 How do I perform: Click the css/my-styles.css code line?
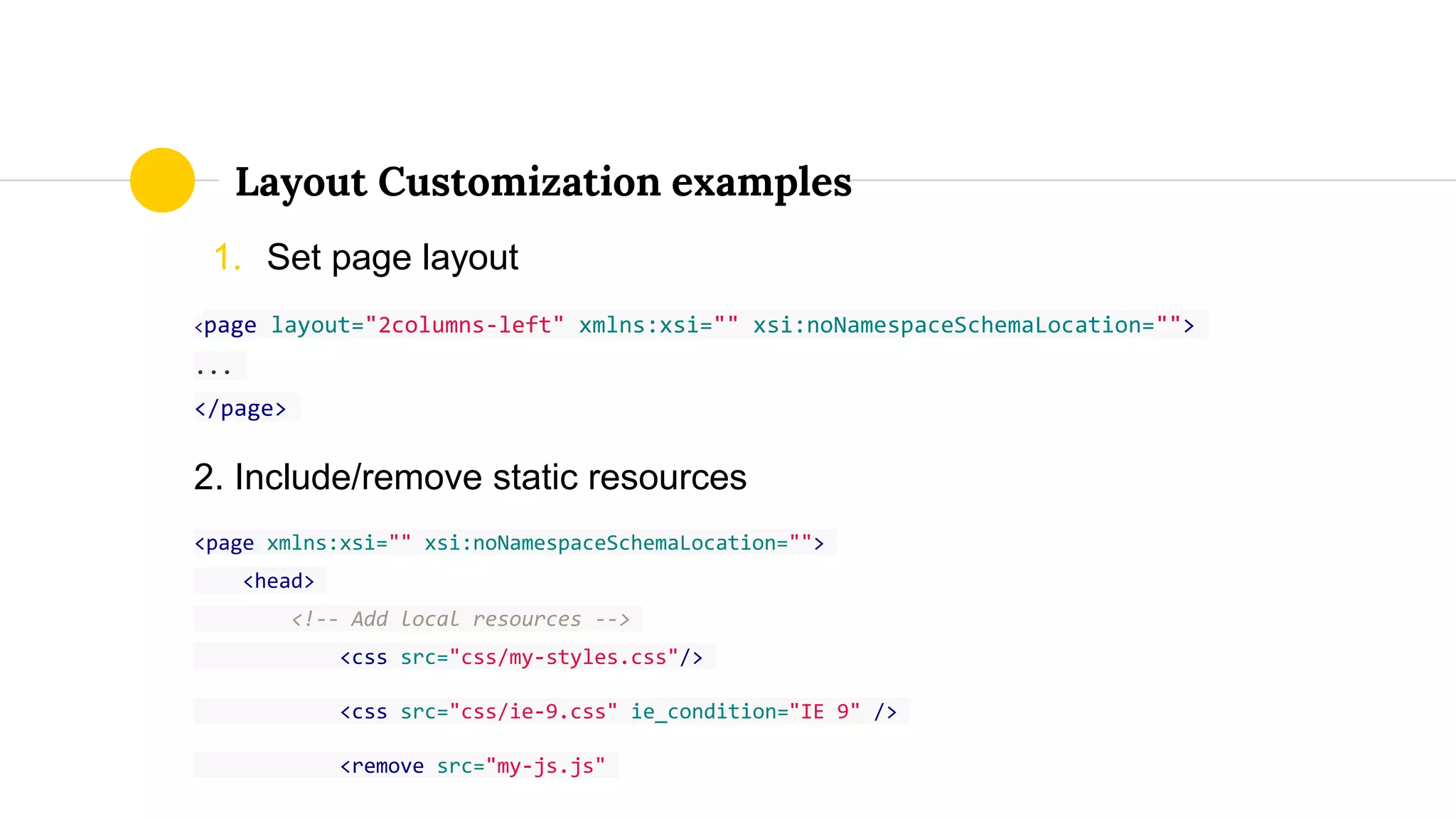tap(521, 657)
